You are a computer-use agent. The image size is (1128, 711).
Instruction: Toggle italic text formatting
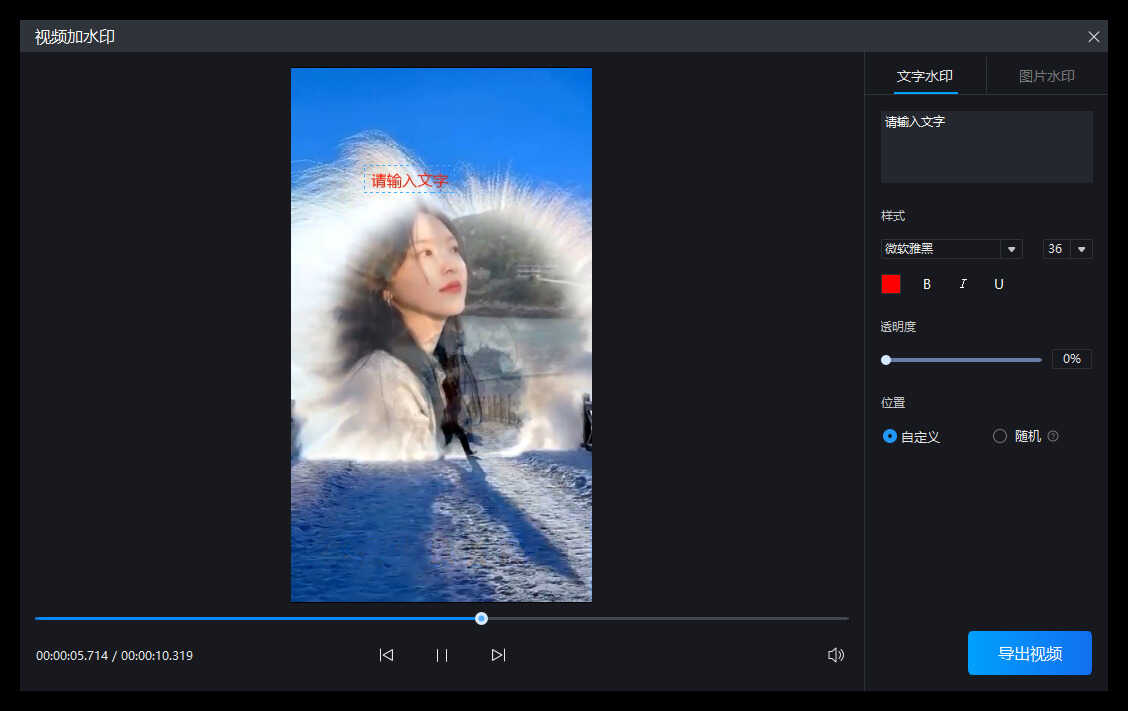(x=963, y=284)
